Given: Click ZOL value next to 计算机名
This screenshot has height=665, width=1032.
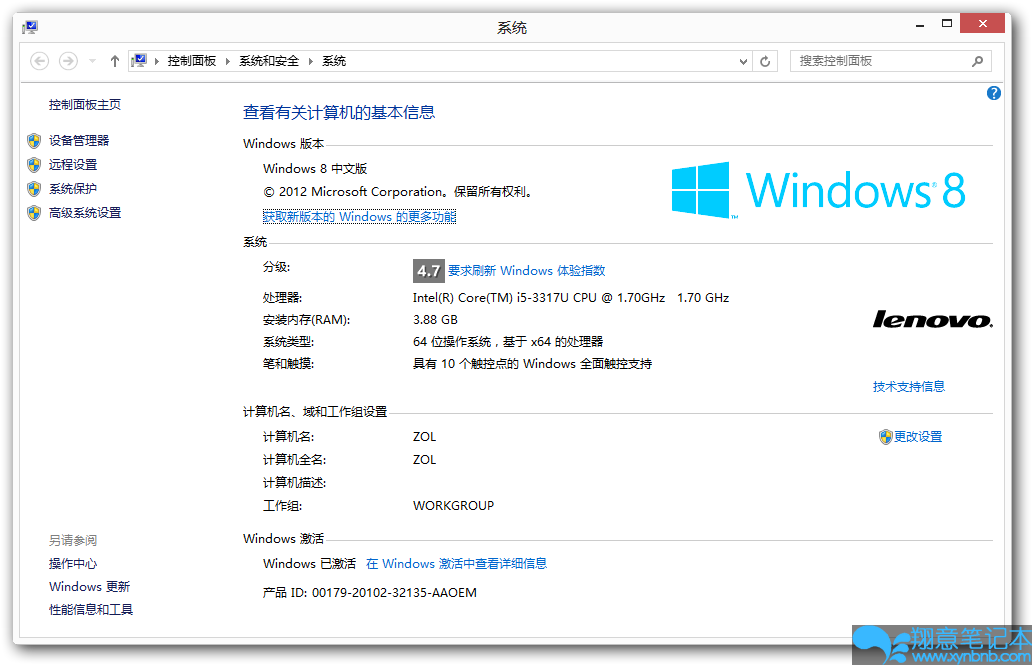Looking at the screenshot, I should click(x=425, y=437).
